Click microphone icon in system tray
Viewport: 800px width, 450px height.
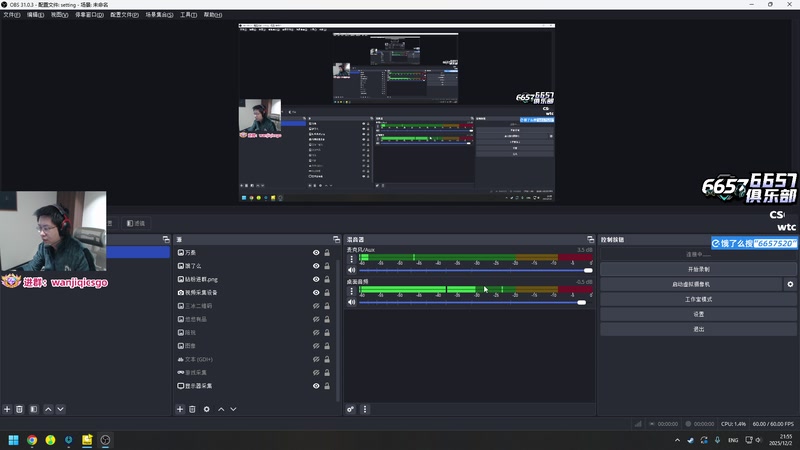tap(717, 440)
